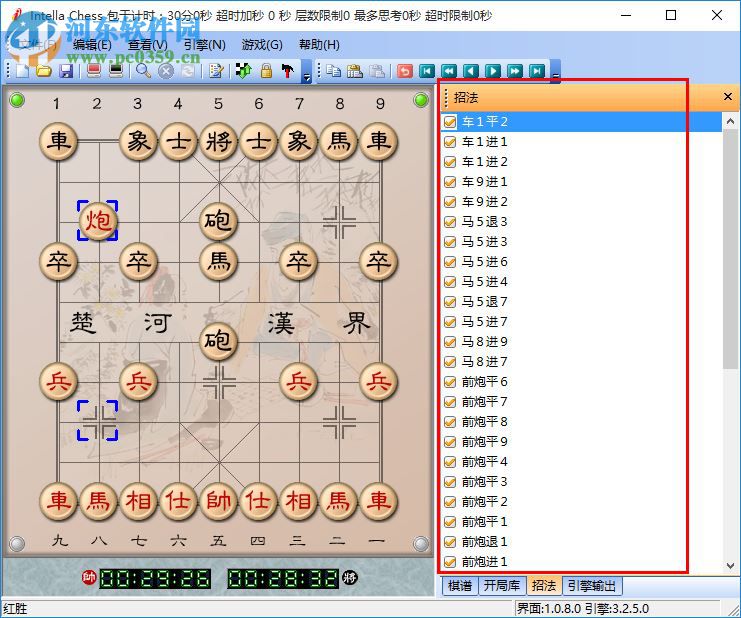Image resolution: width=741 pixels, height=618 pixels.
Task: Click the gray refresh arrows icon
Action: [188, 71]
